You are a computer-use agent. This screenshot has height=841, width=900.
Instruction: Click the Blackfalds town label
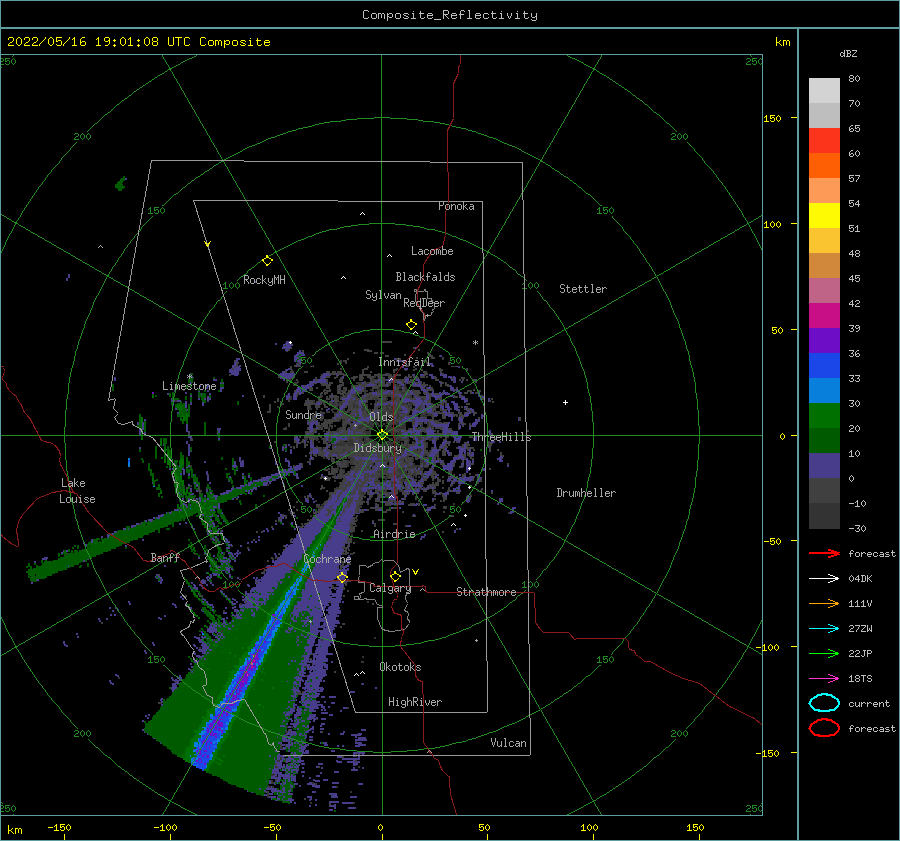point(425,277)
